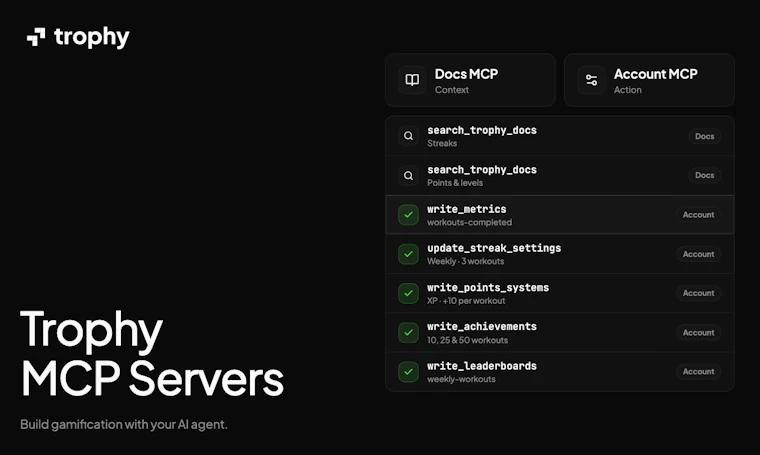Click the workouts-completed subtitle
The image size is (760, 455).
point(469,222)
